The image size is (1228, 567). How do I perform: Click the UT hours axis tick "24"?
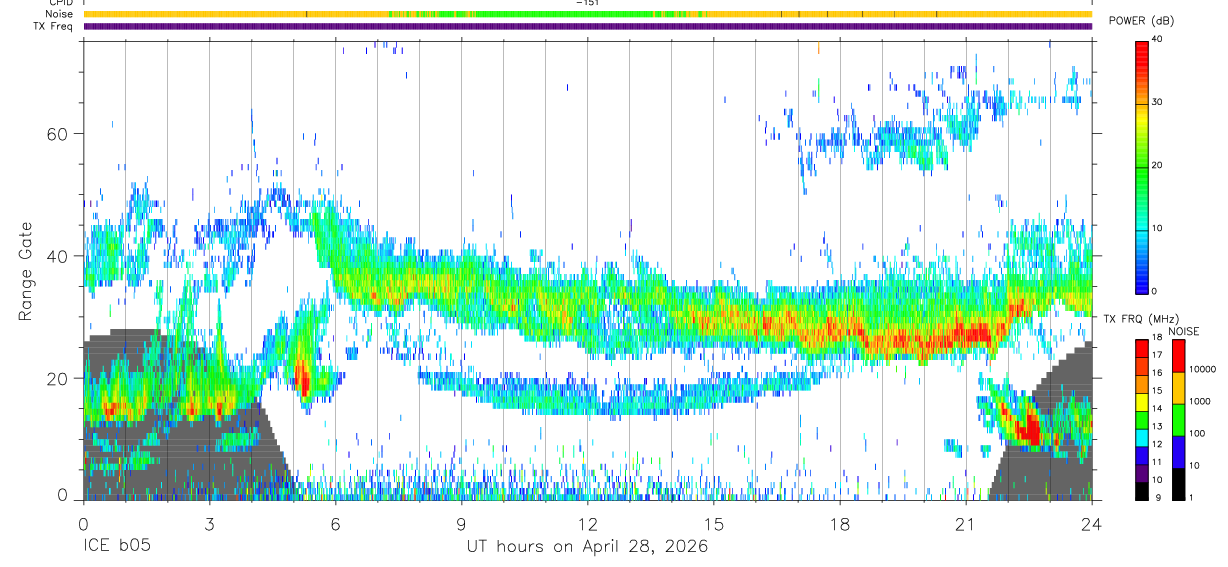tap(1091, 524)
